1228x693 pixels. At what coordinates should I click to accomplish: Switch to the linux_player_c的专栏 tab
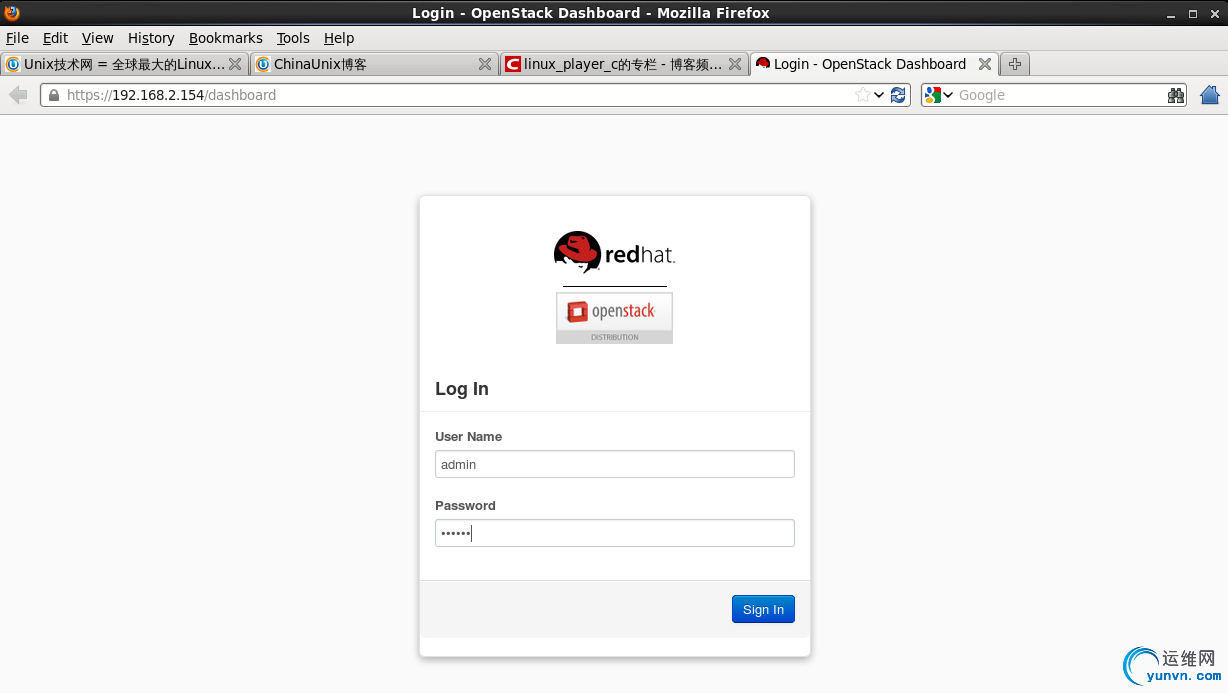point(624,64)
